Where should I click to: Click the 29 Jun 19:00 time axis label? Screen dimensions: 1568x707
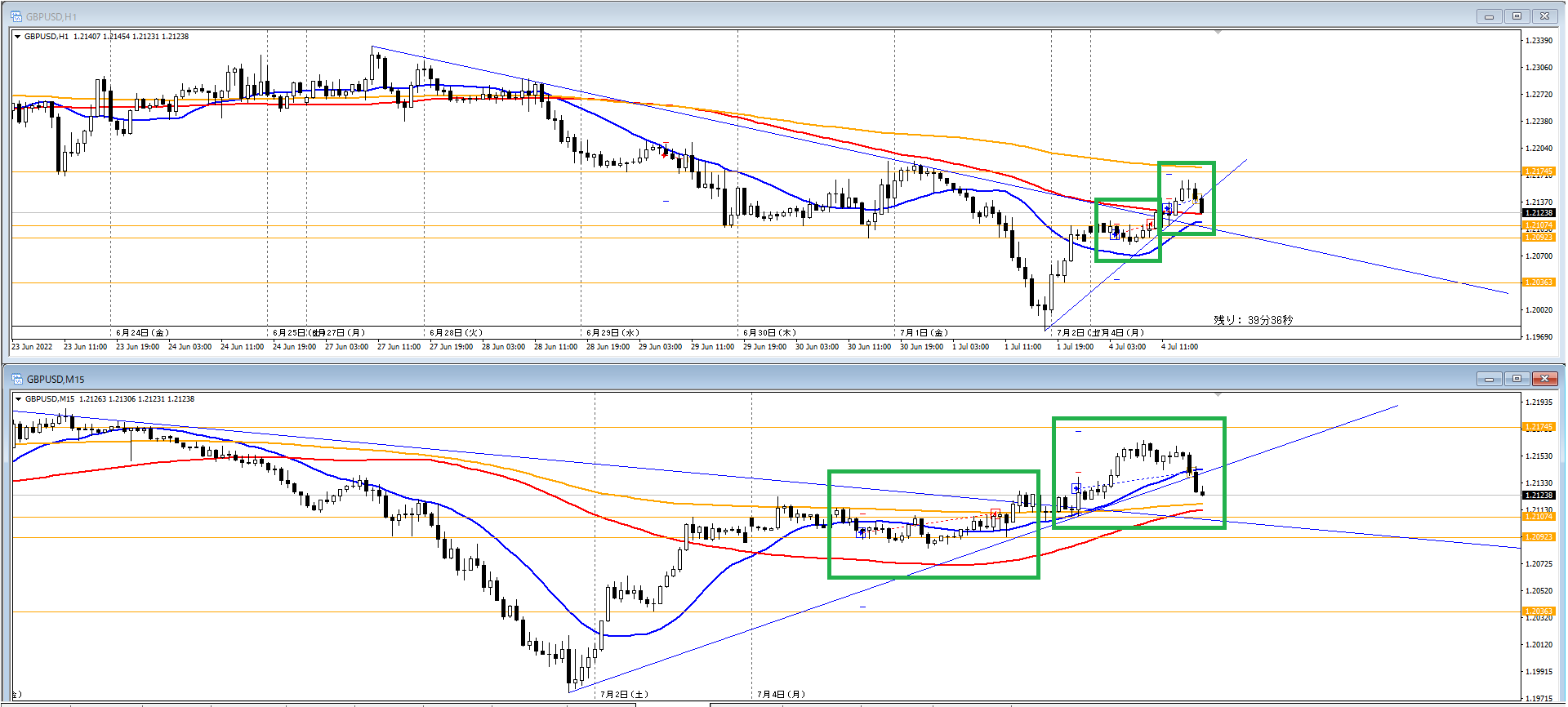(764, 347)
